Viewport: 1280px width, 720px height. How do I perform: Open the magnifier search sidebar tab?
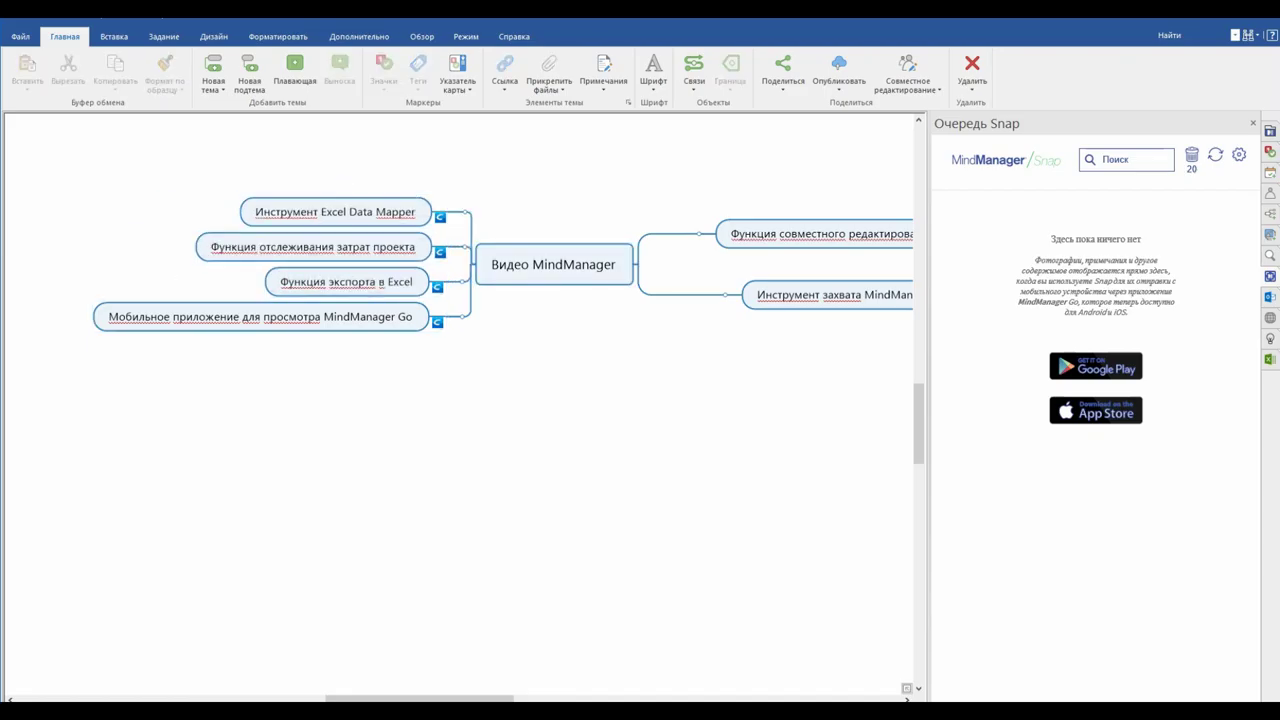tap(1270, 255)
